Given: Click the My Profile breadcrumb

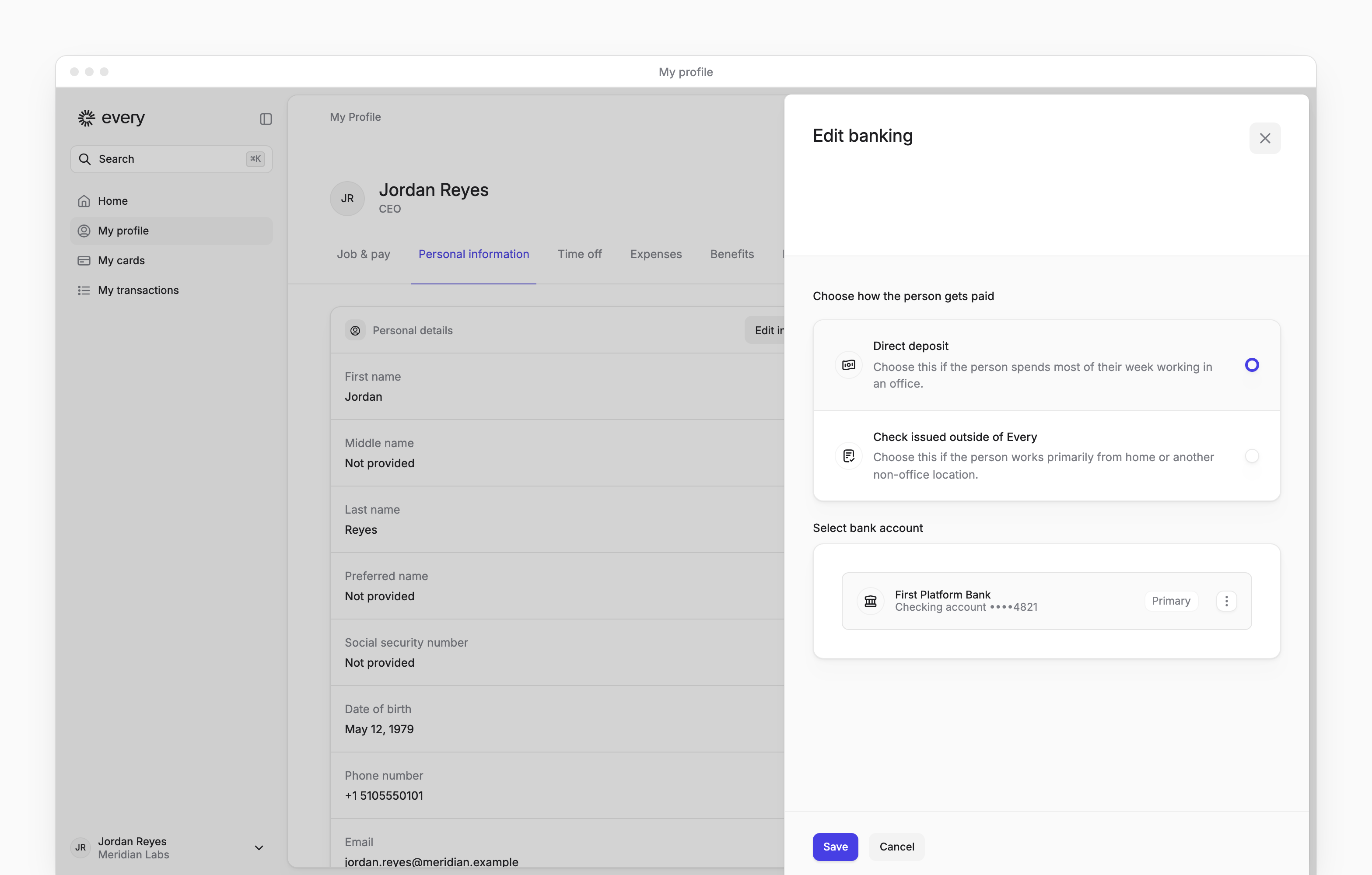Looking at the screenshot, I should (355, 117).
